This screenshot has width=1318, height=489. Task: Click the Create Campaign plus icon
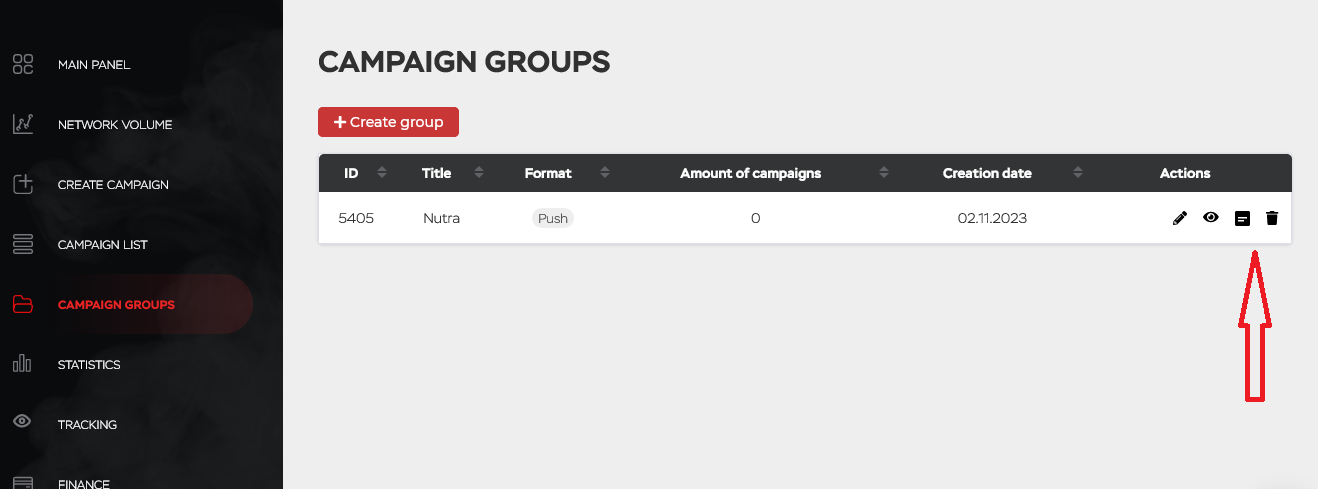(x=23, y=185)
